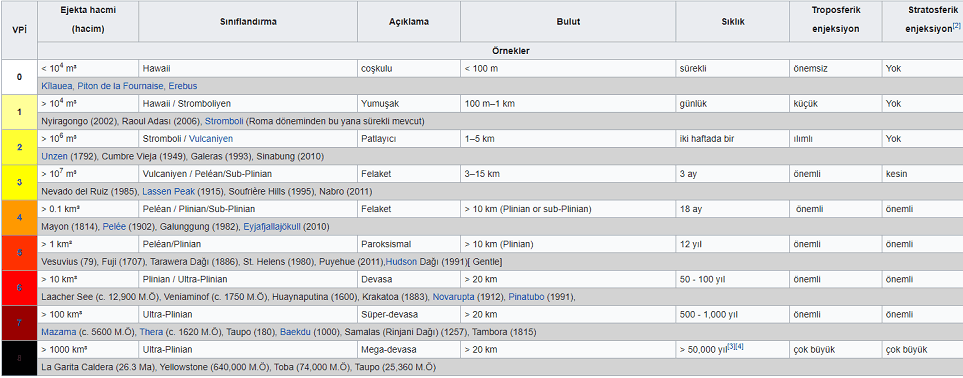Follow the Stromboli link in examples row
963x378 pixels.
tap(224, 121)
